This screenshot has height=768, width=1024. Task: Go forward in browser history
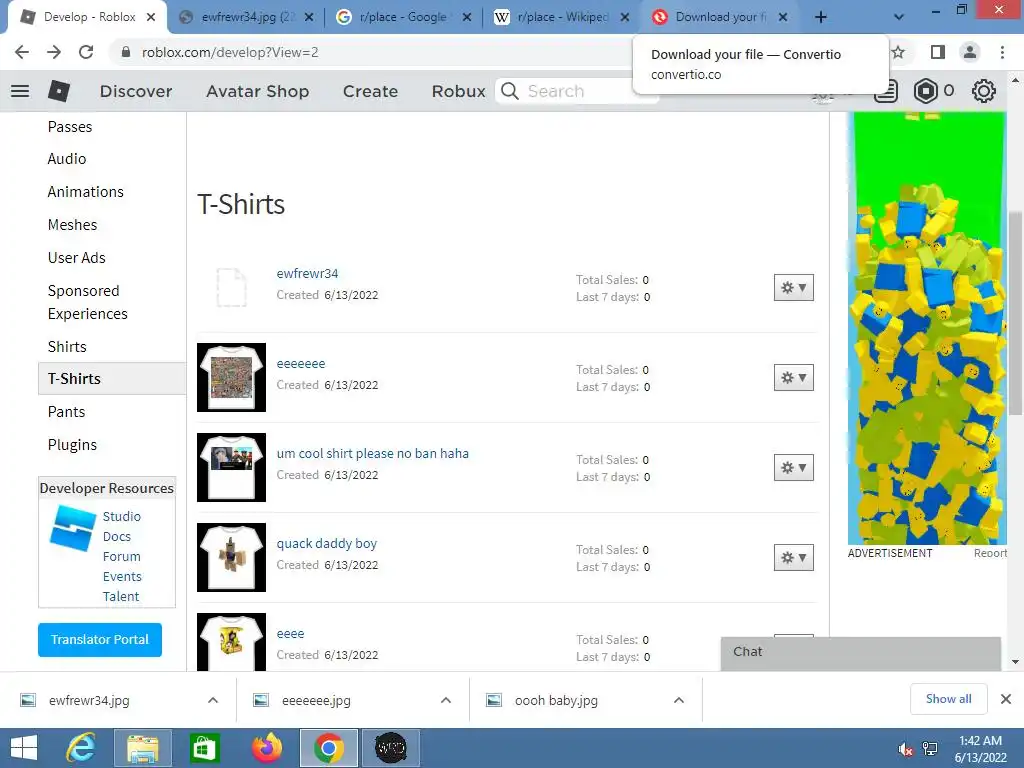click(x=54, y=52)
